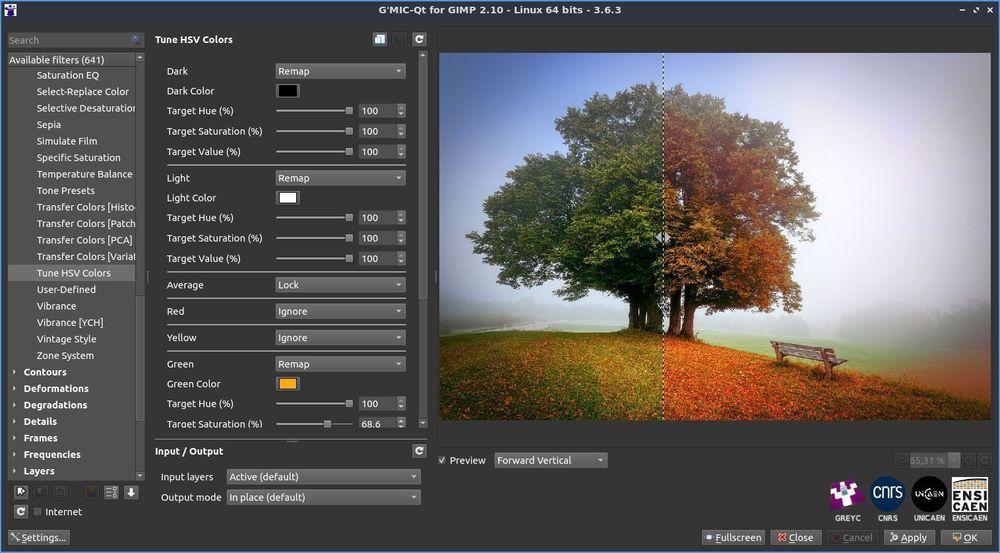Select the Vintage Style filter
Viewport: 1000px width, 553px height.
click(x=66, y=339)
